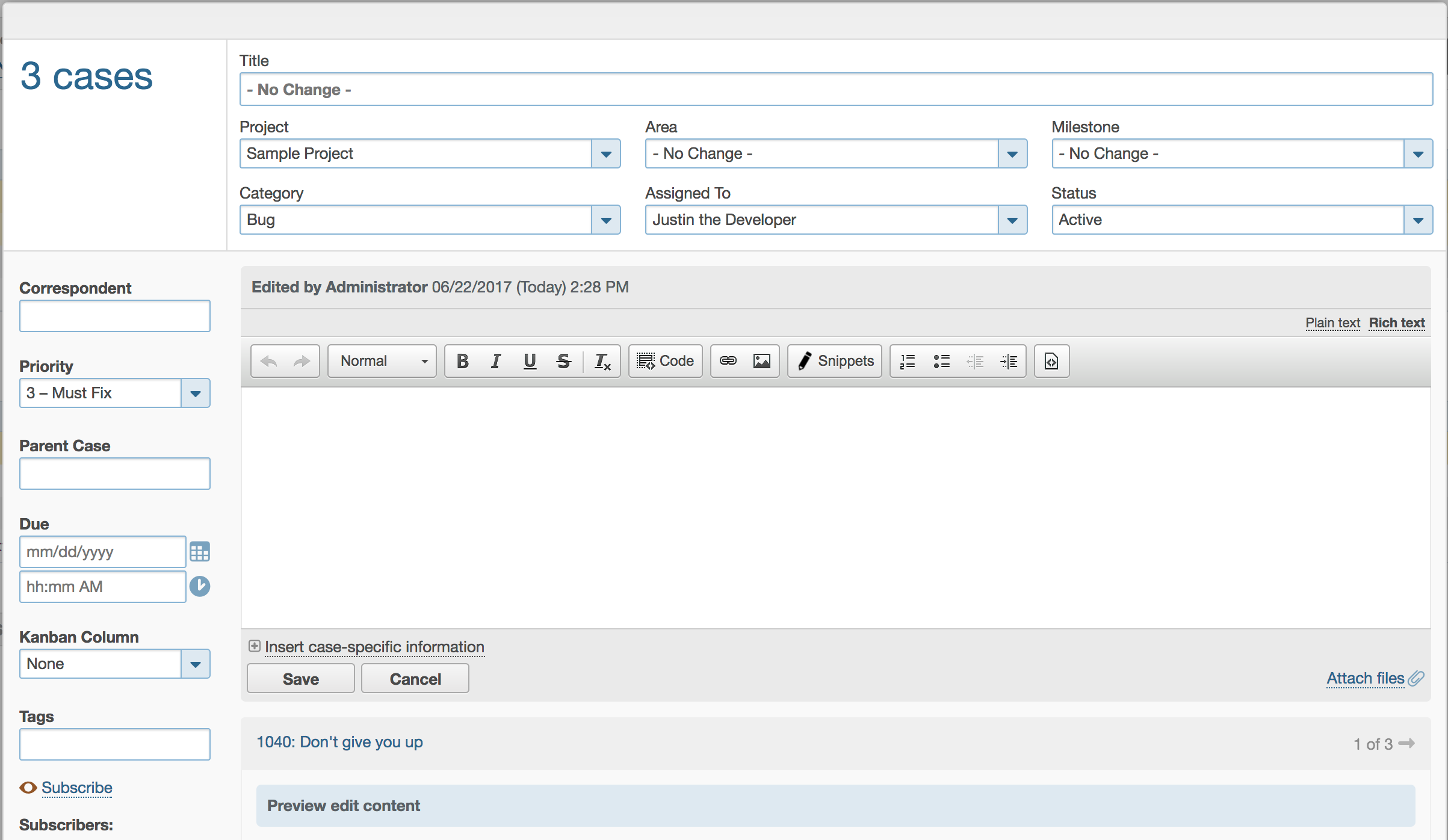
Task: Open the Due date calendar picker
Action: pos(200,552)
